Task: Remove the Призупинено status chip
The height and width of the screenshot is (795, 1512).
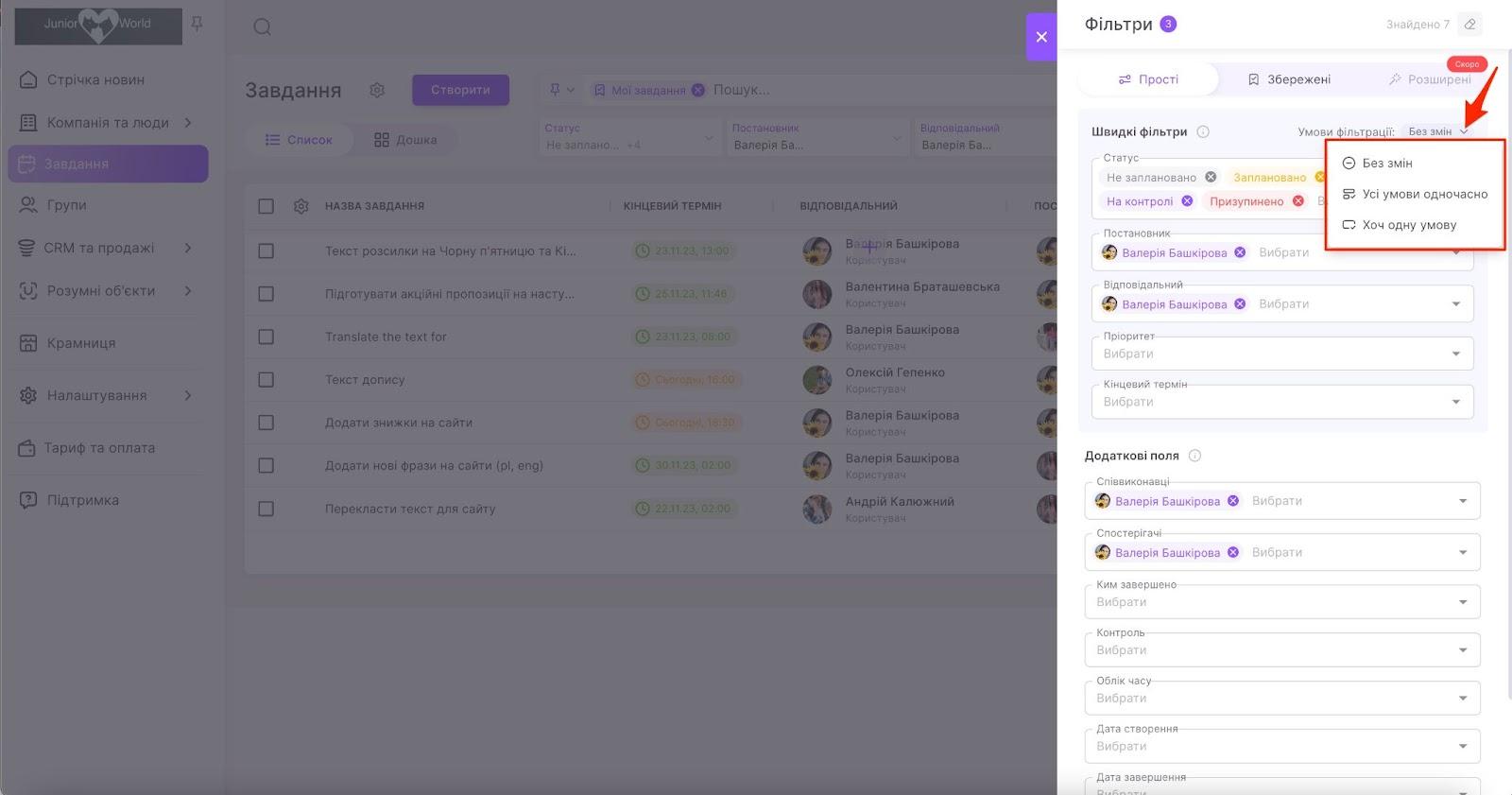Action: [x=1298, y=201]
